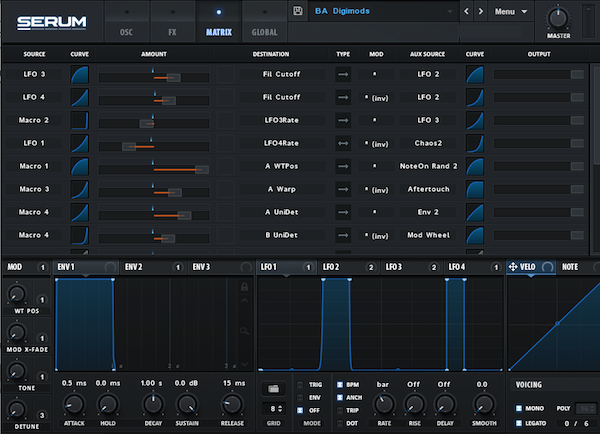Enable the DOT checkbox
The width and height of the screenshot is (600, 434).
pyautogui.click(x=340, y=423)
